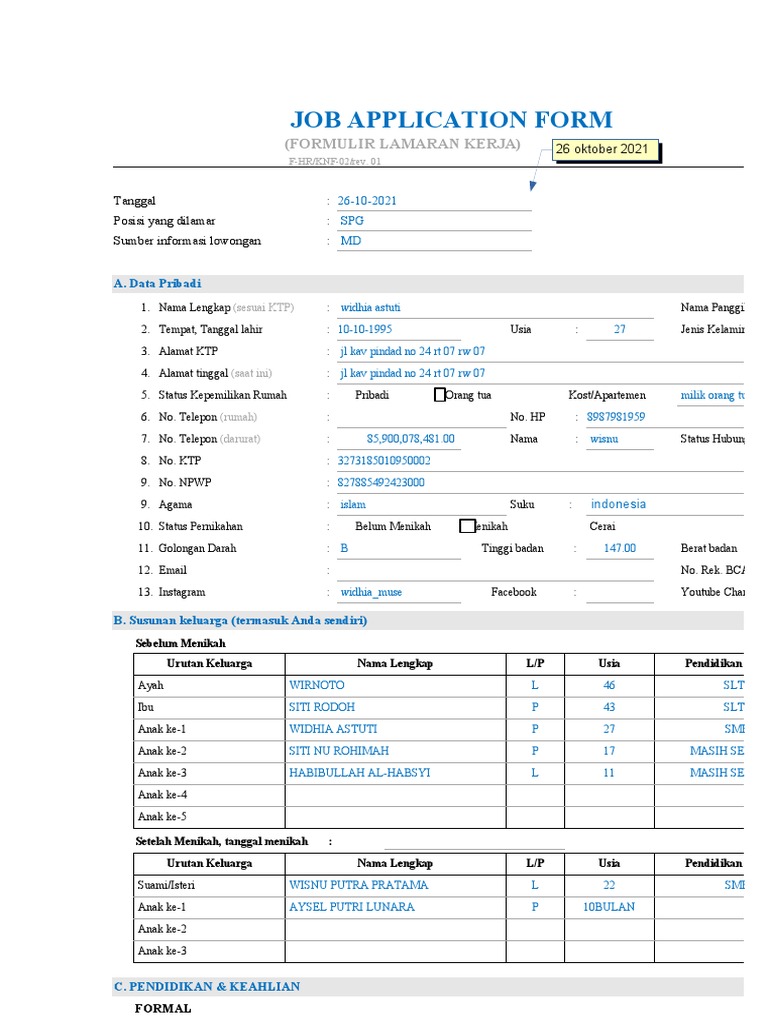Click the Usia value 27 in Data Pribadi
Image resolution: width=768 pixels, height=1024 pixels.
620,330
